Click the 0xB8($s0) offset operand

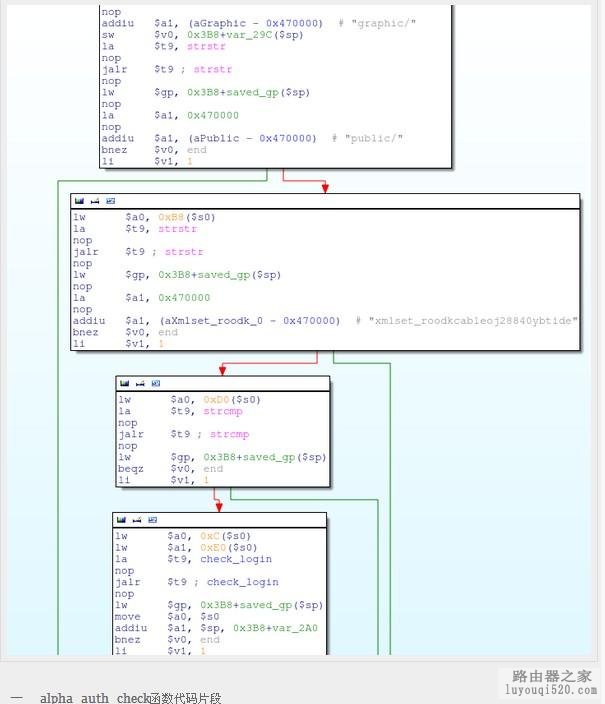coord(186,217)
